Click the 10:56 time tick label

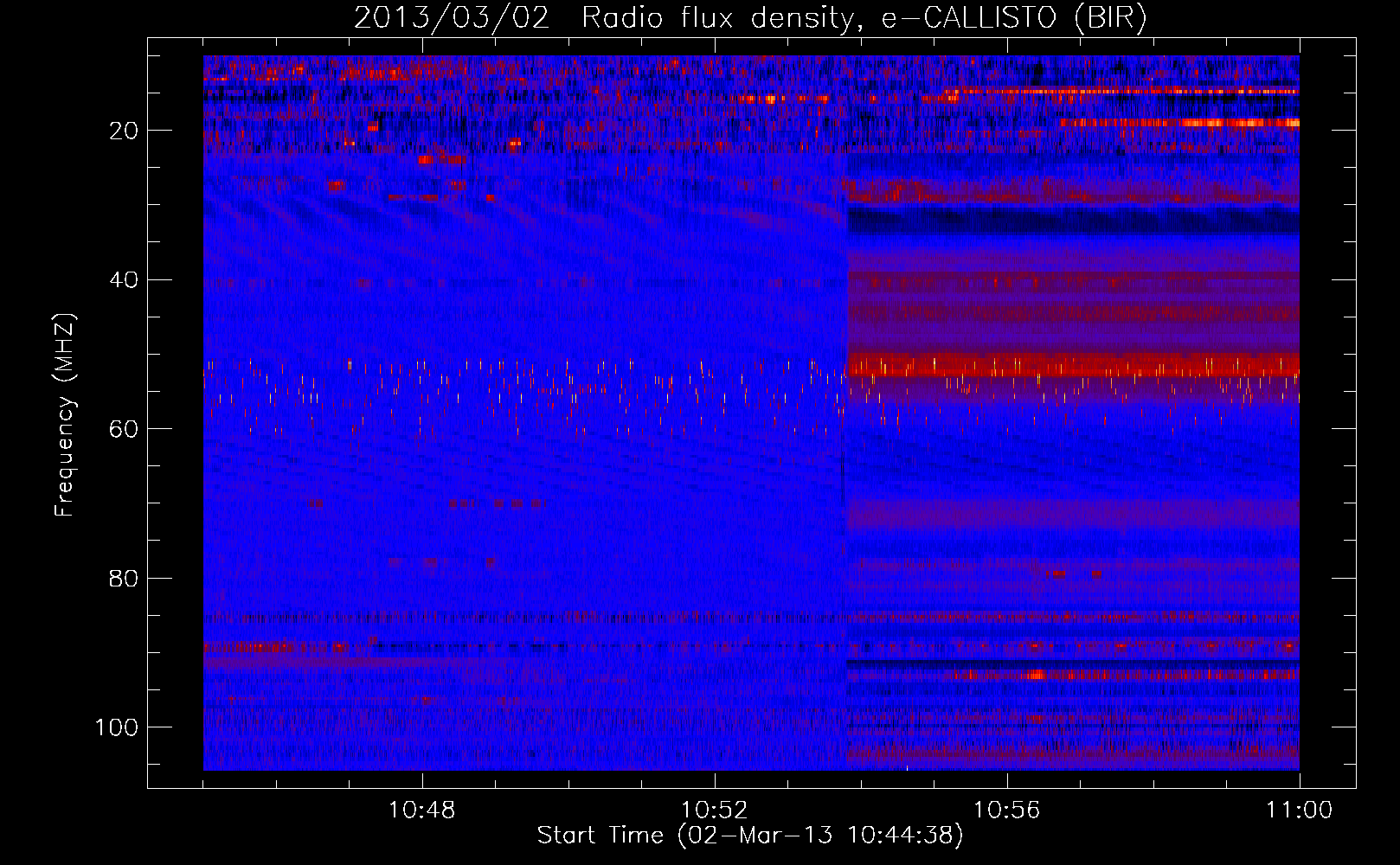click(1007, 811)
